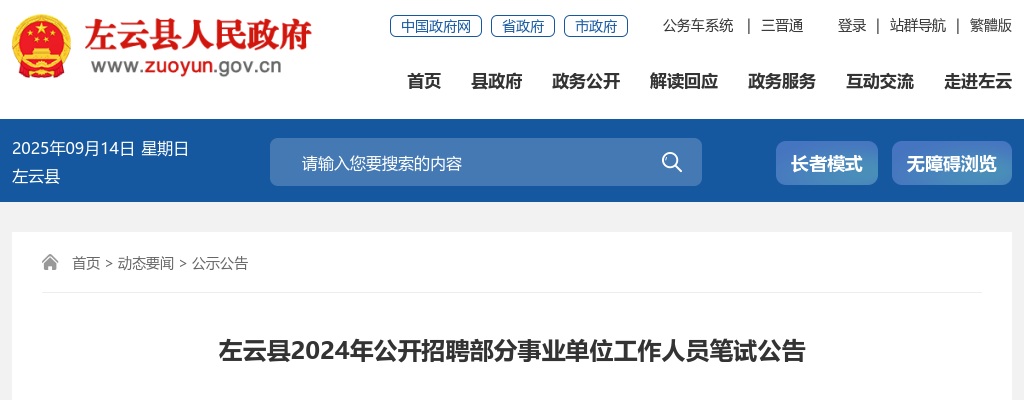
Task: Open 市政府 link button
Action: pyautogui.click(x=596, y=26)
